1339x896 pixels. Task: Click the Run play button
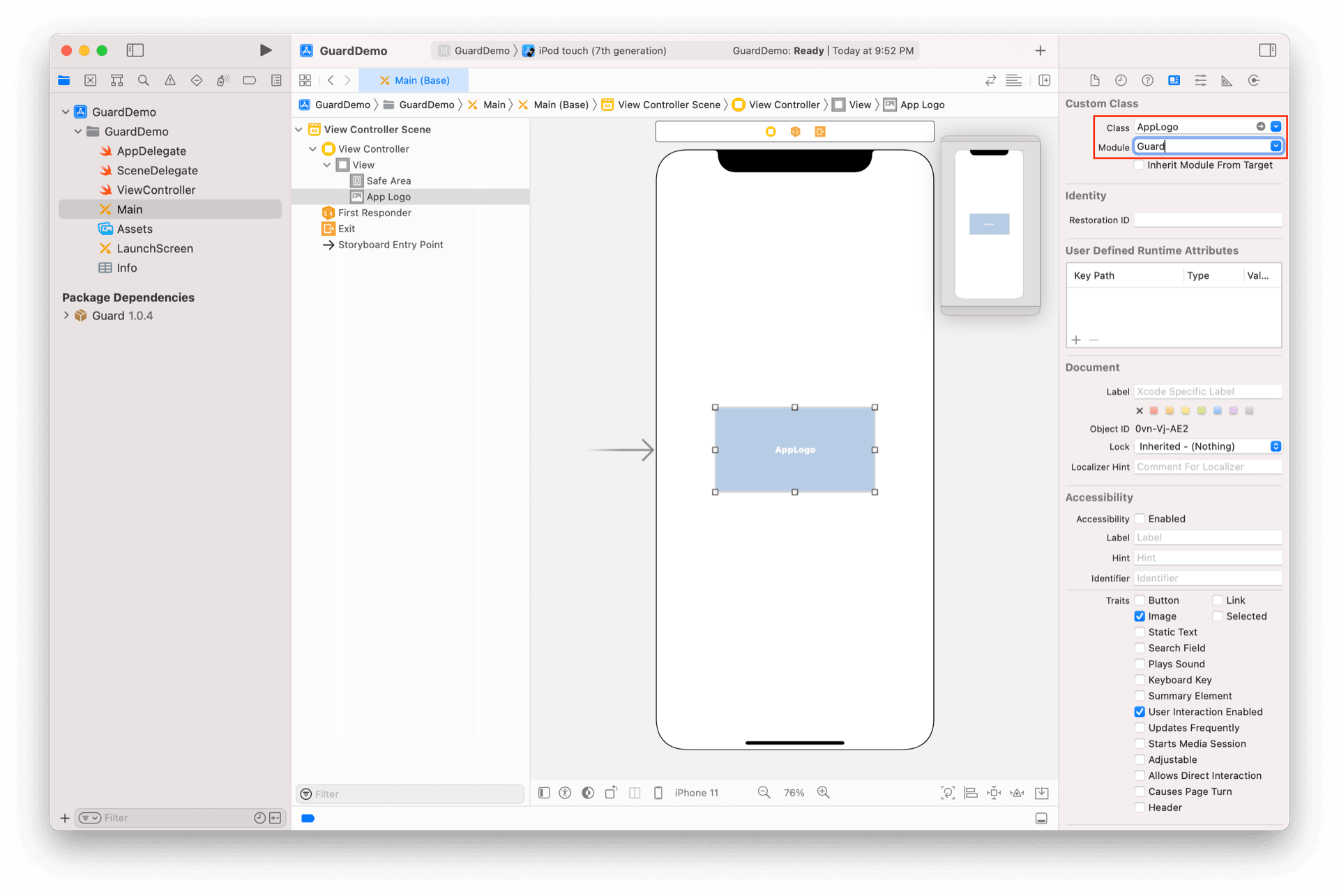(x=266, y=50)
